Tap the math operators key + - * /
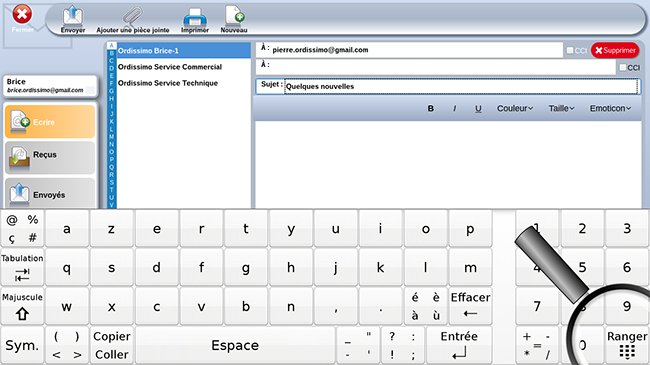The image size is (650, 365). tap(537, 346)
